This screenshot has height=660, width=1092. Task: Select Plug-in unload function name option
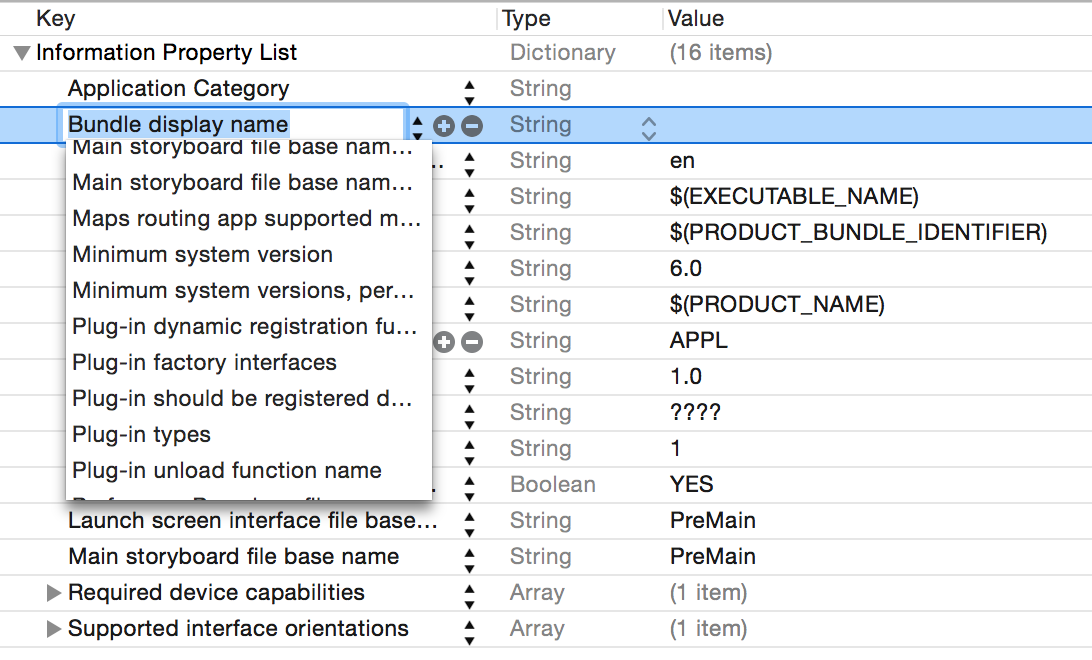226,471
